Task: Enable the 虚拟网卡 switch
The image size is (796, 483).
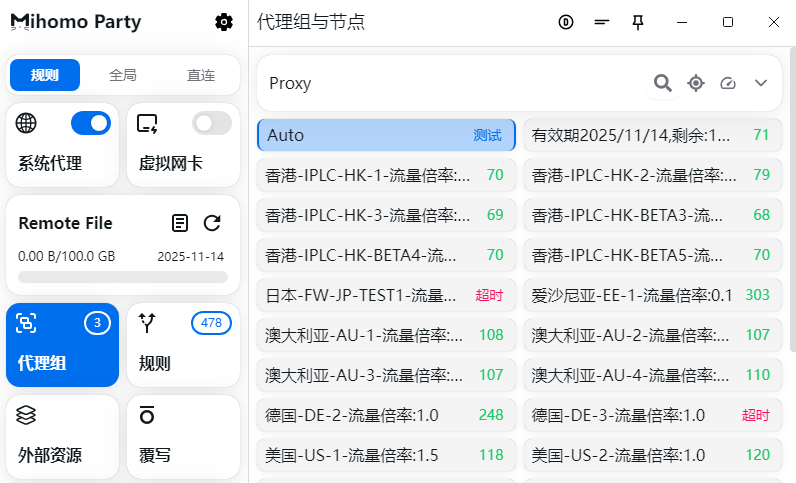Action: (x=212, y=123)
